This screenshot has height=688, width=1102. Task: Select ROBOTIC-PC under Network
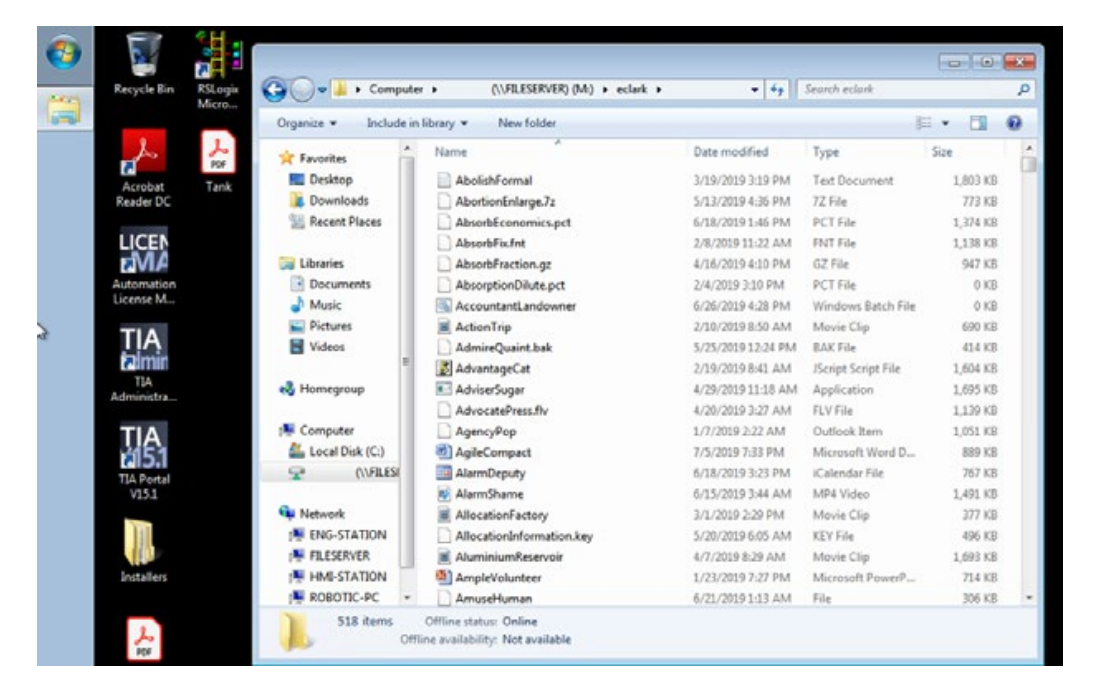334,597
